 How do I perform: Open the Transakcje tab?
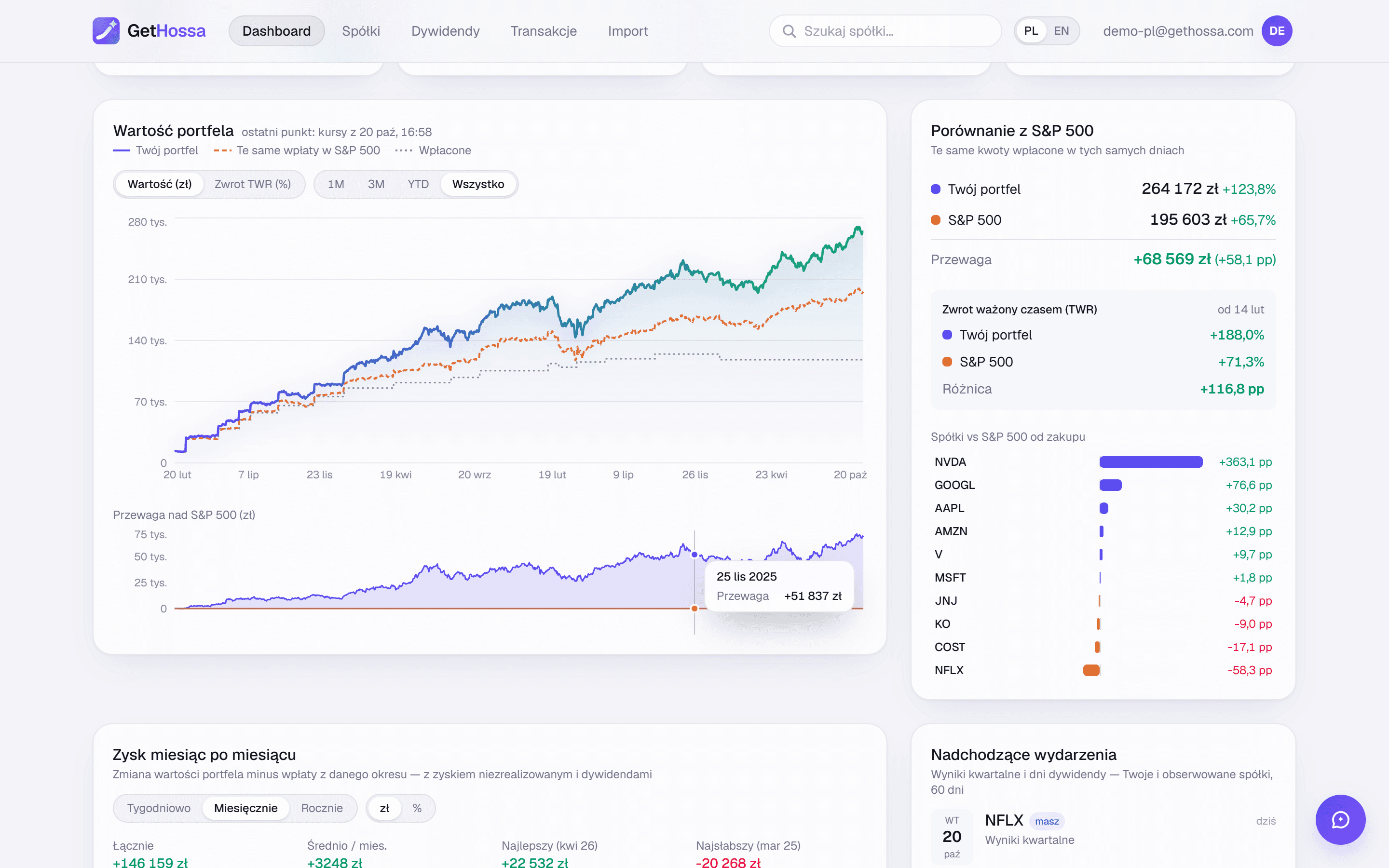pyautogui.click(x=544, y=31)
